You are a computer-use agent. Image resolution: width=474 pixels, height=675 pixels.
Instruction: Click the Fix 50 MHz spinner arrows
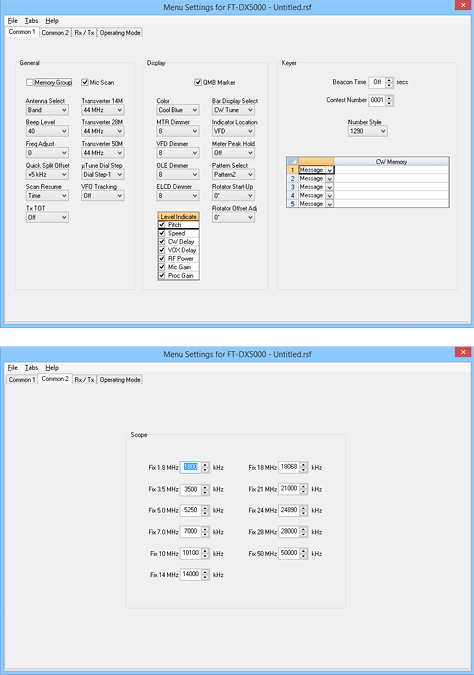[304, 553]
